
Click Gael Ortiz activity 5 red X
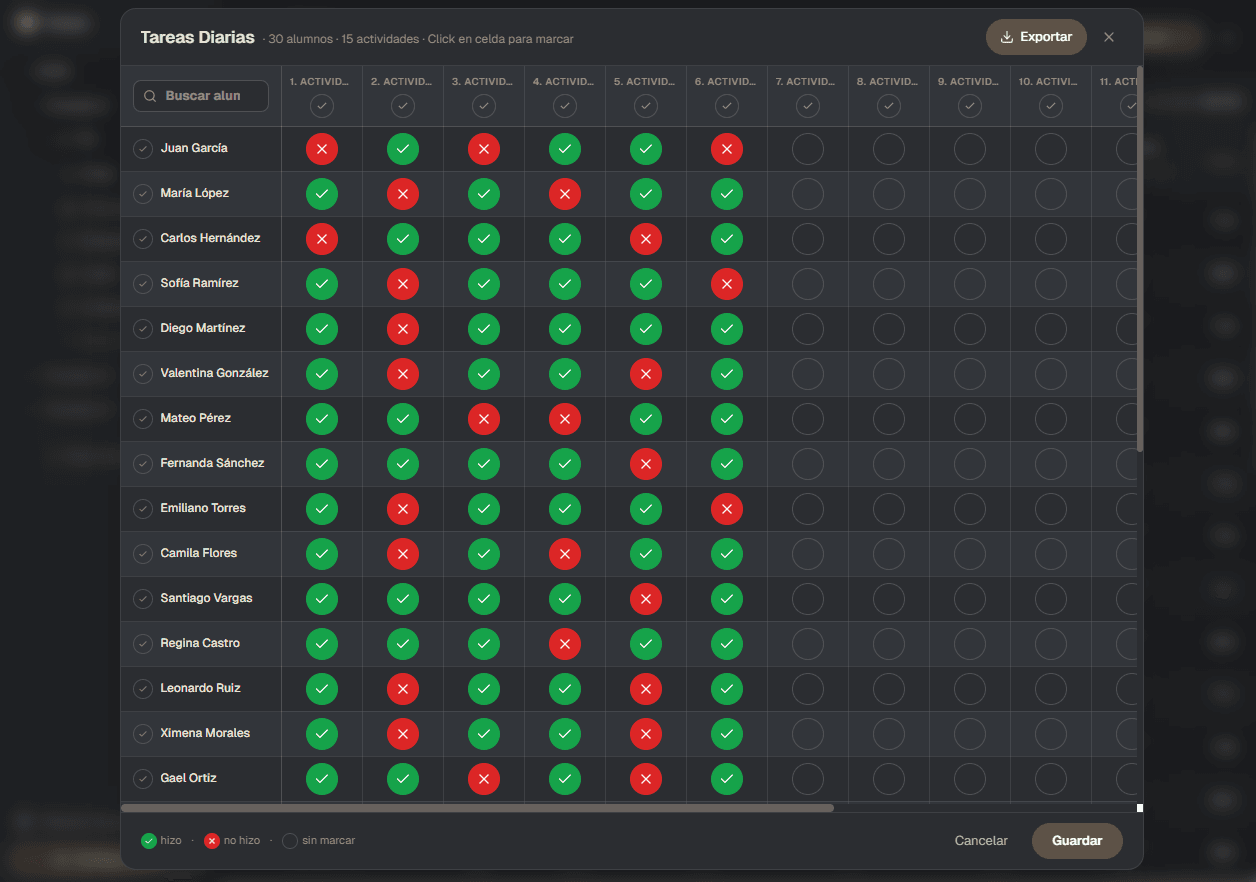[x=646, y=780]
